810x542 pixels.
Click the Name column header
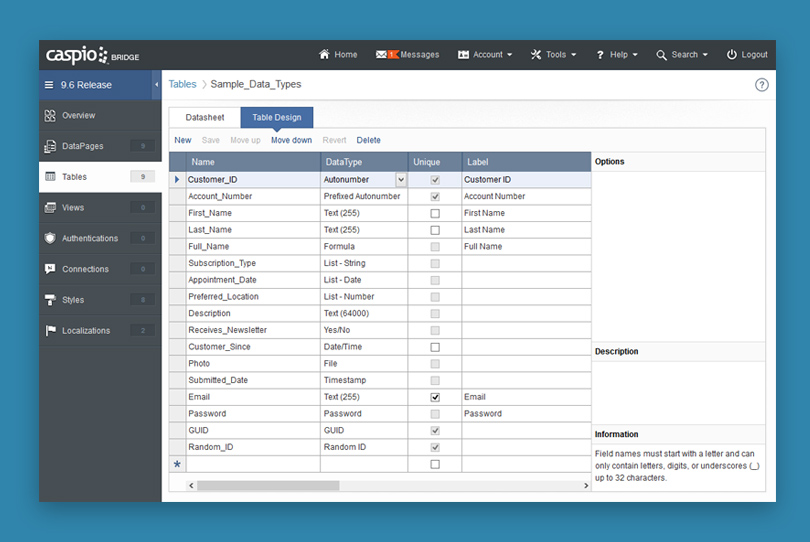253,162
